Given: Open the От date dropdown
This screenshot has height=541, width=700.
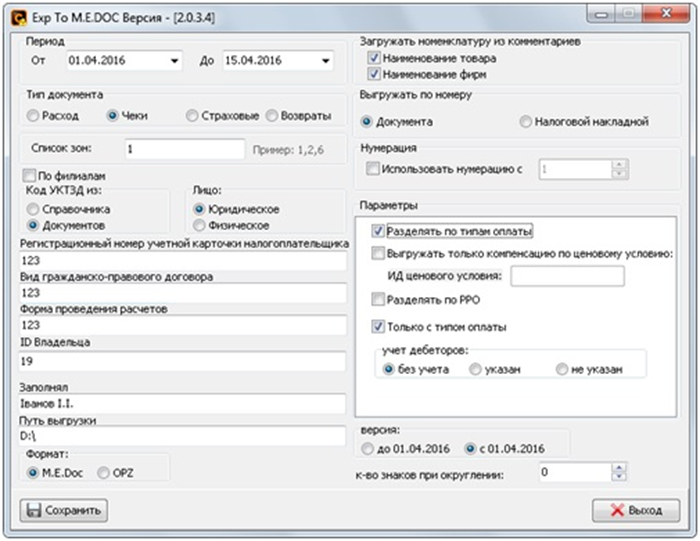Looking at the screenshot, I should pyautogui.click(x=175, y=62).
